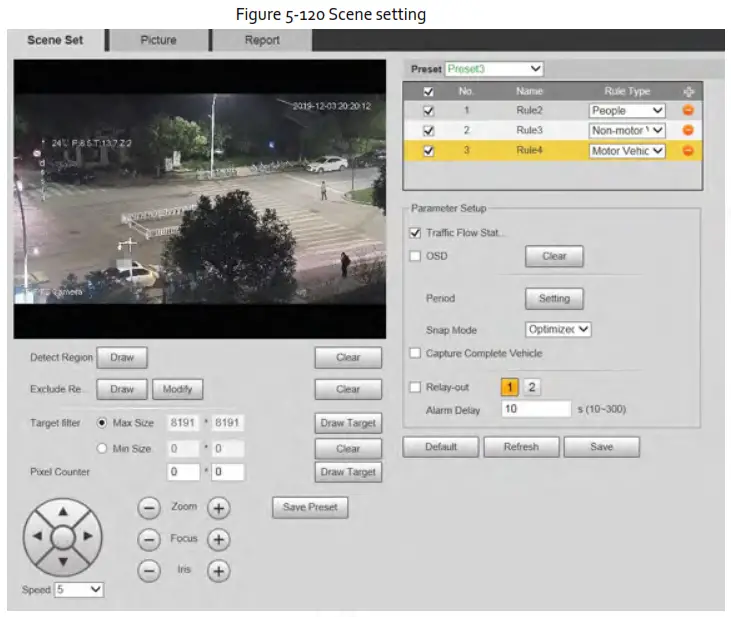Click Draw for Exclude Region
The height and width of the screenshot is (617, 731).
(x=122, y=389)
